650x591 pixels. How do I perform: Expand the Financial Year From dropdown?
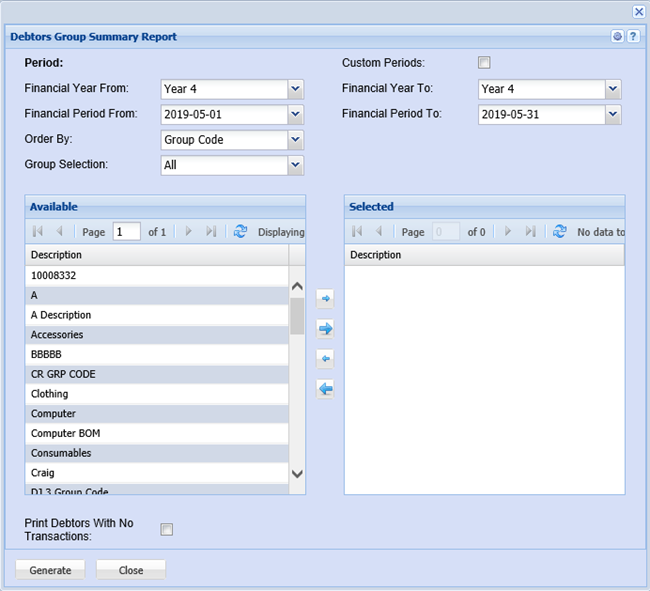click(295, 89)
